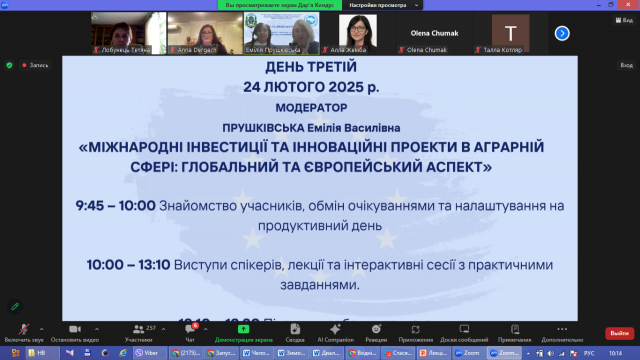
Task: Switch to Word Зимо... document
Action: tap(292, 353)
